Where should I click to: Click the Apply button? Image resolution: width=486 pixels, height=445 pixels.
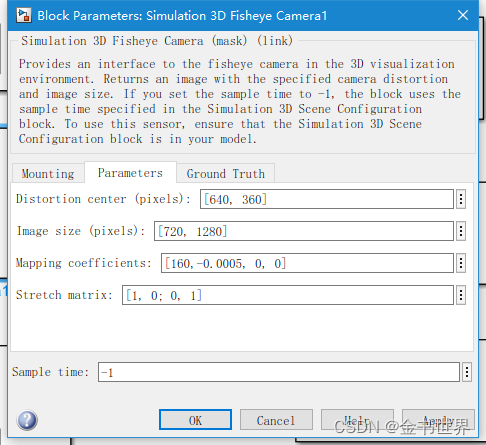point(438,420)
